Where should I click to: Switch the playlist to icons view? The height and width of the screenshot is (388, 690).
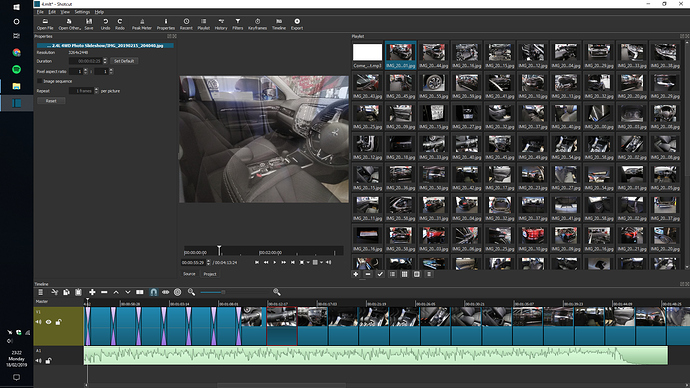(x=417, y=274)
